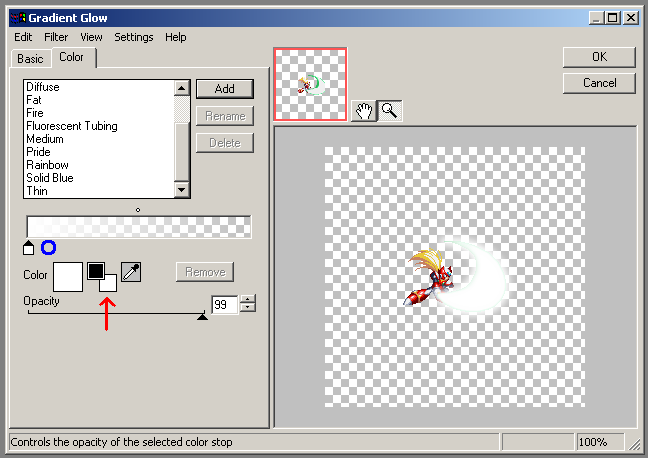This screenshot has width=648, height=458.
Task: Click the Opacity value field showing 99
Action: coord(224,305)
